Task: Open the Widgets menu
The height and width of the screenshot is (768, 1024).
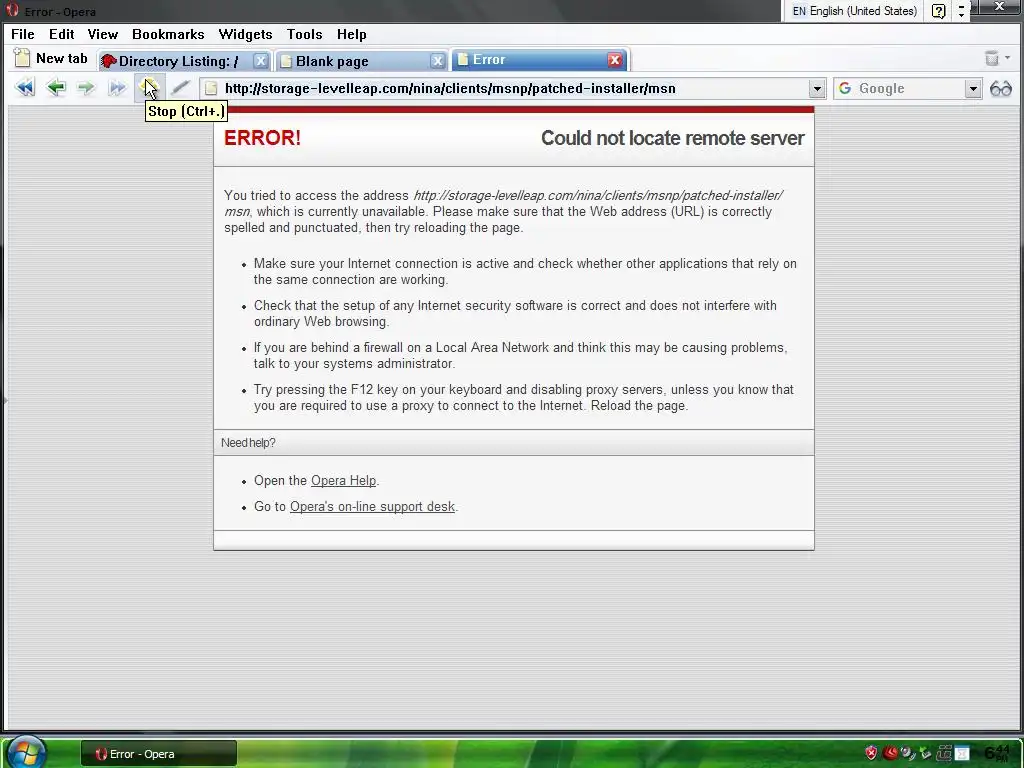Action: (x=245, y=34)
